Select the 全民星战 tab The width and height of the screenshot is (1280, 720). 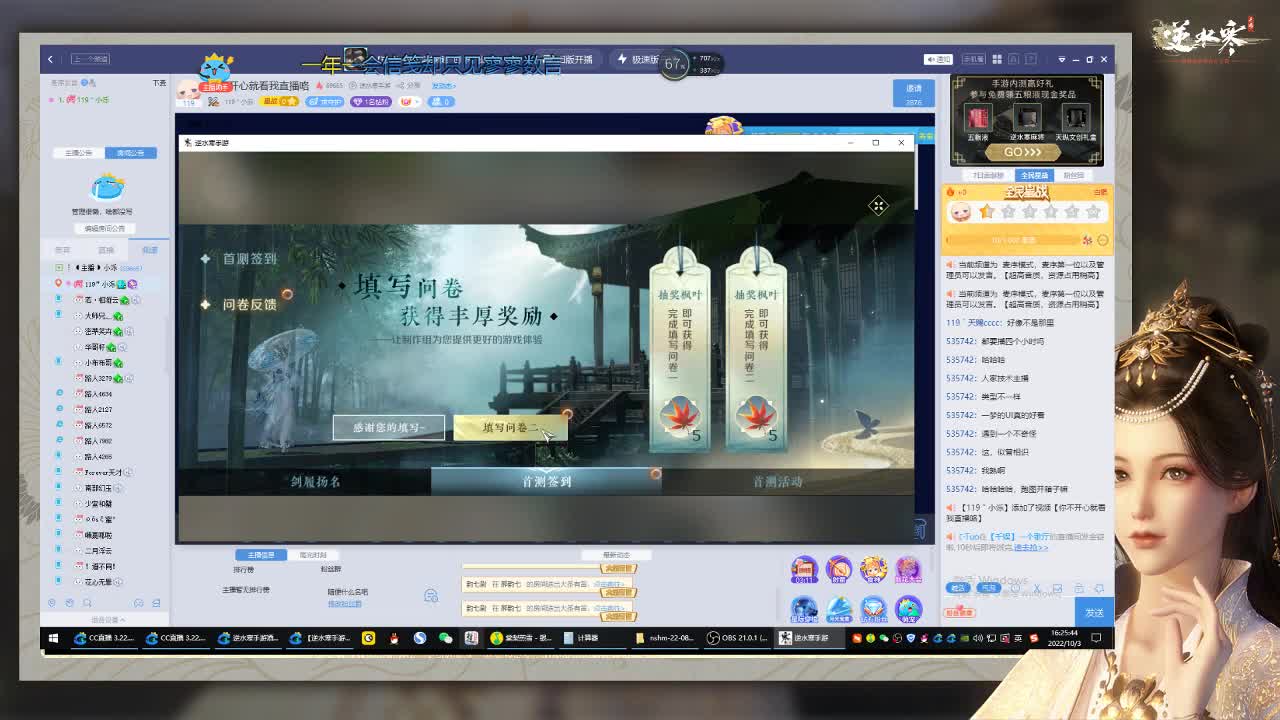(x=1033, y=175)
